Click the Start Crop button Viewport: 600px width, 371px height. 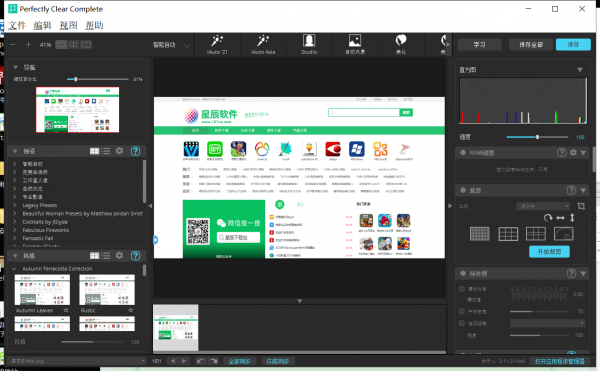[x=549, y=251]
